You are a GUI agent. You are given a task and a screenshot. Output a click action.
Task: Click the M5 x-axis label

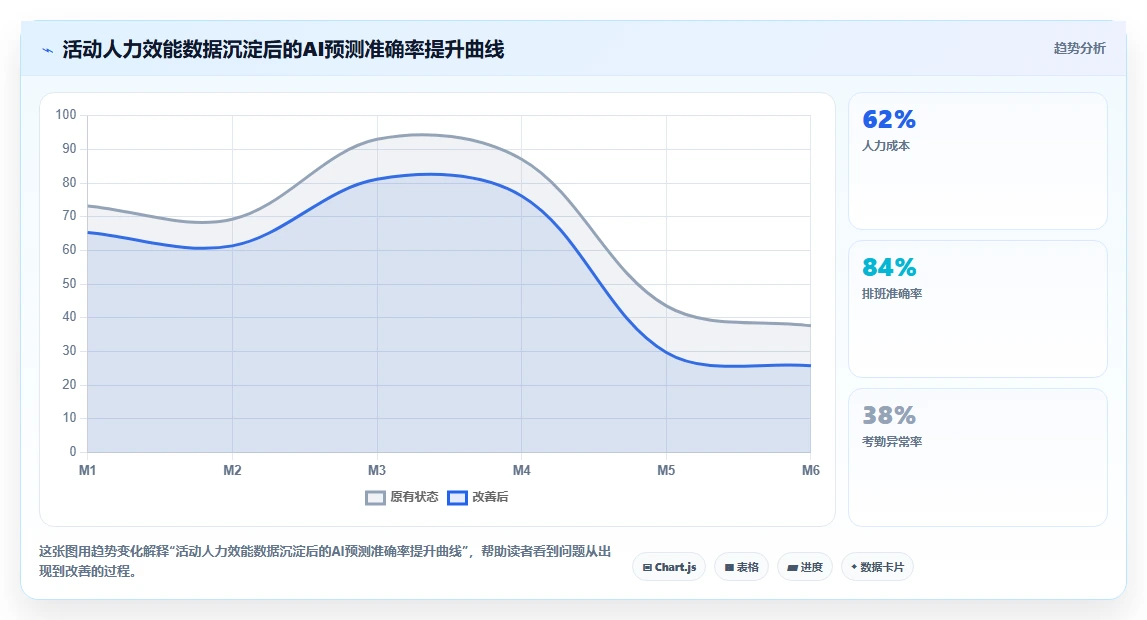[666, 470]
